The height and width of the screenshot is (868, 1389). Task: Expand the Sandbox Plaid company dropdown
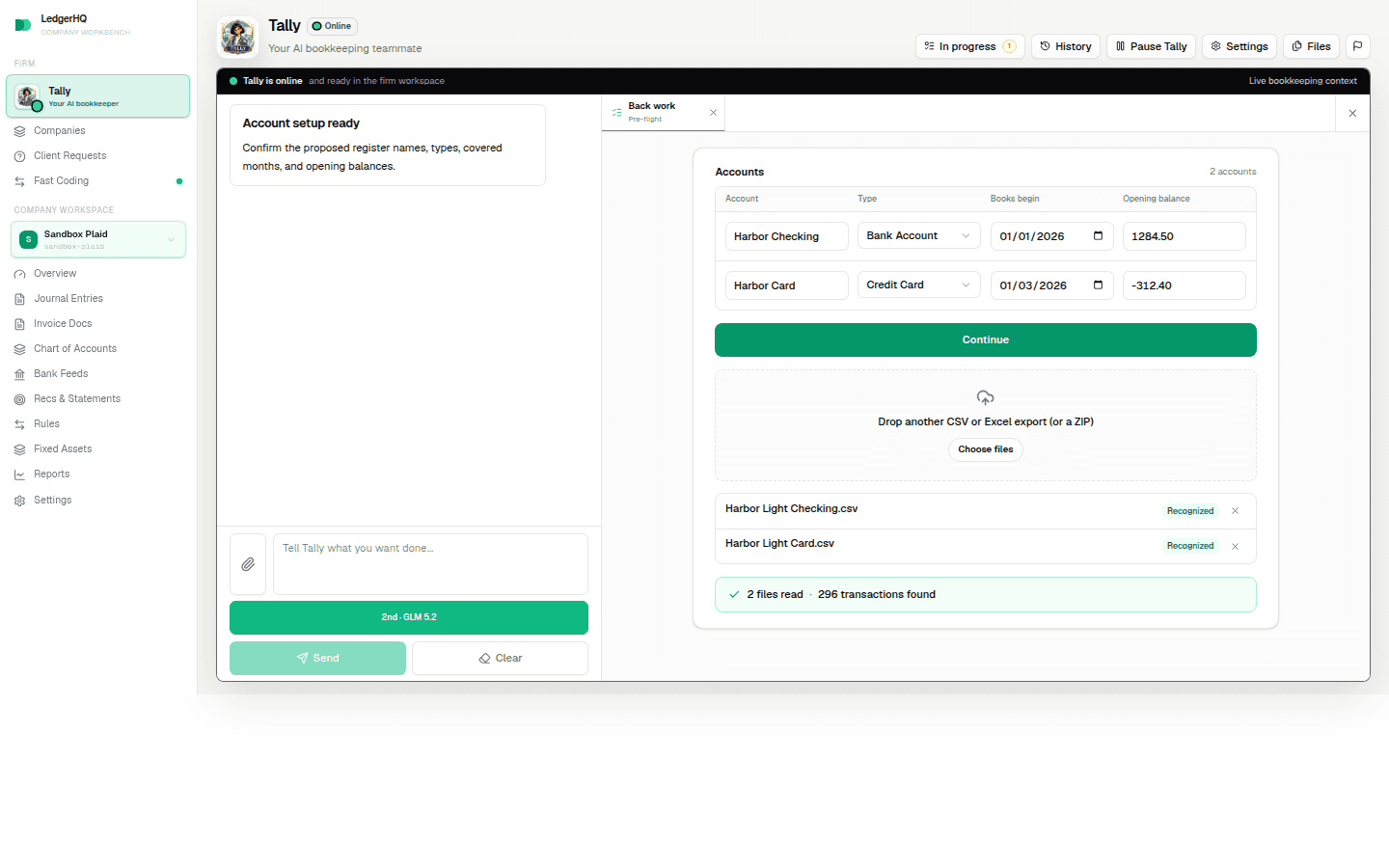(x=98, y=239)
